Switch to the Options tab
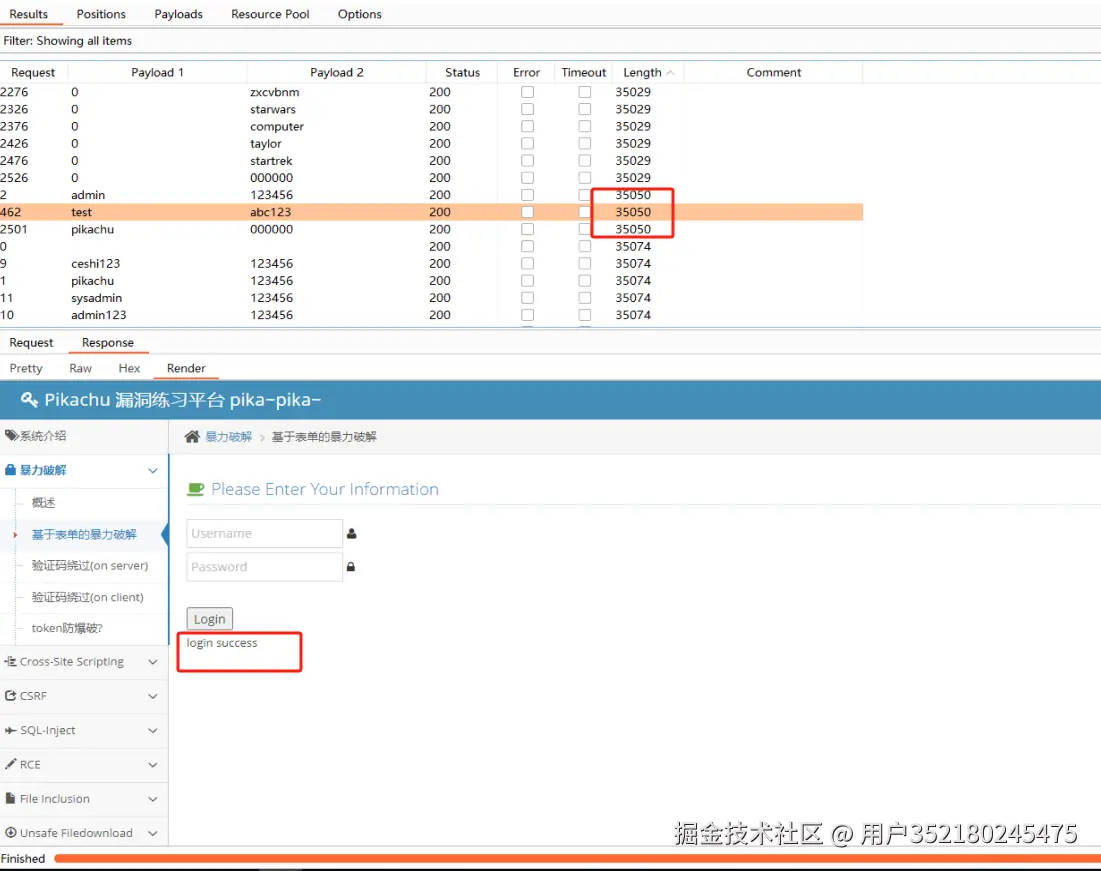 360,14
